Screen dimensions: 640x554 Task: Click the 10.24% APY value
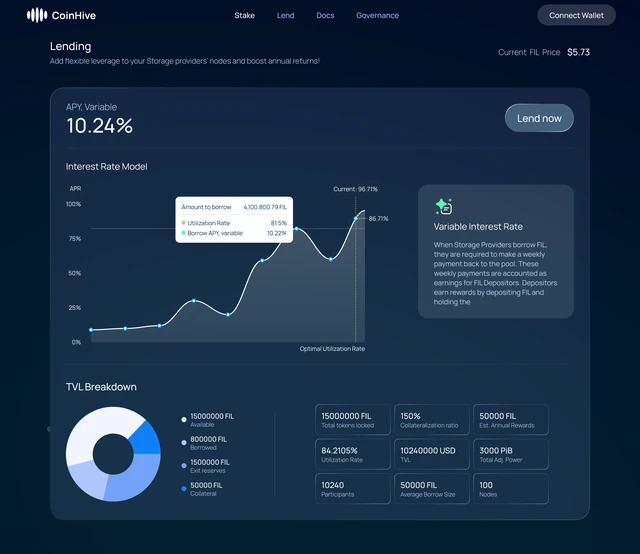tap(100, 125)
